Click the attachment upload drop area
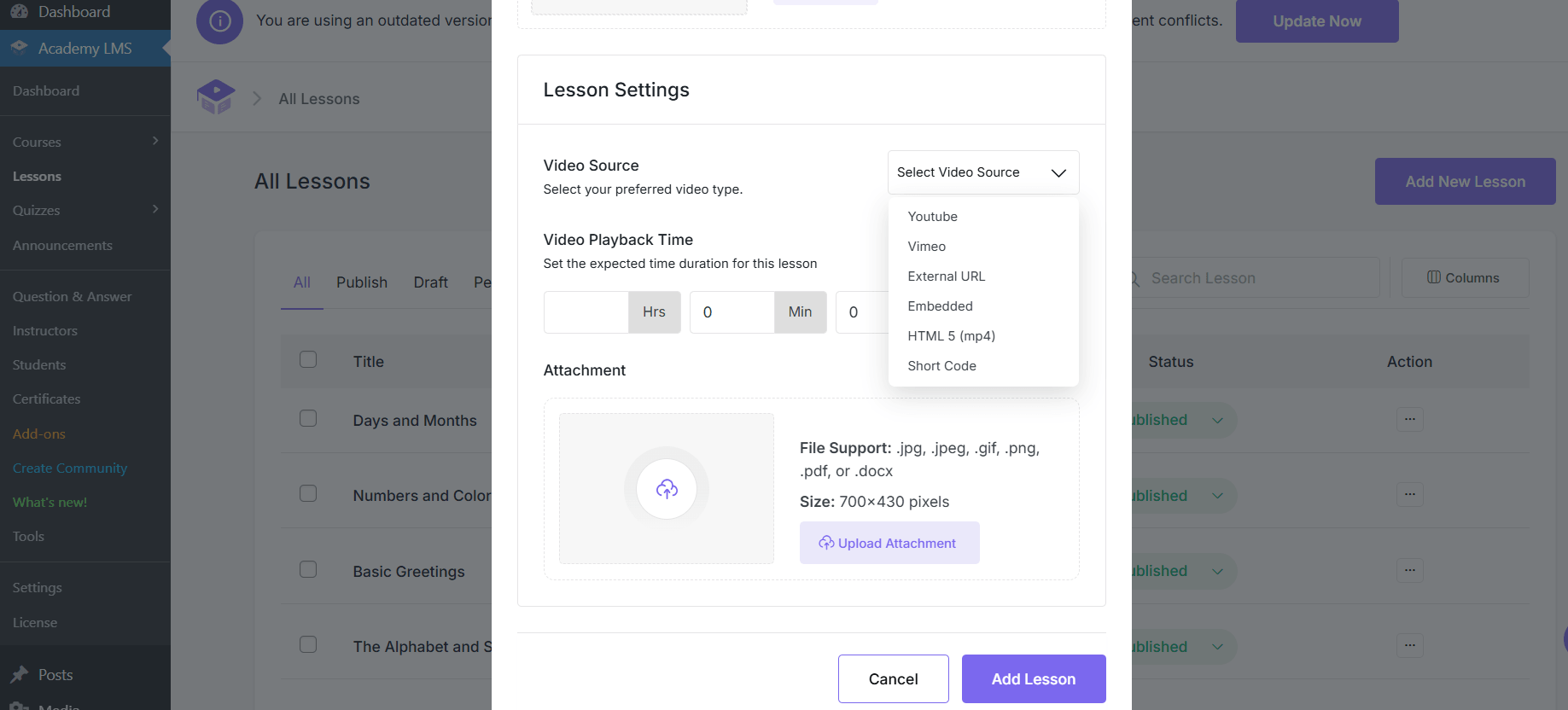 click(667, 488)
